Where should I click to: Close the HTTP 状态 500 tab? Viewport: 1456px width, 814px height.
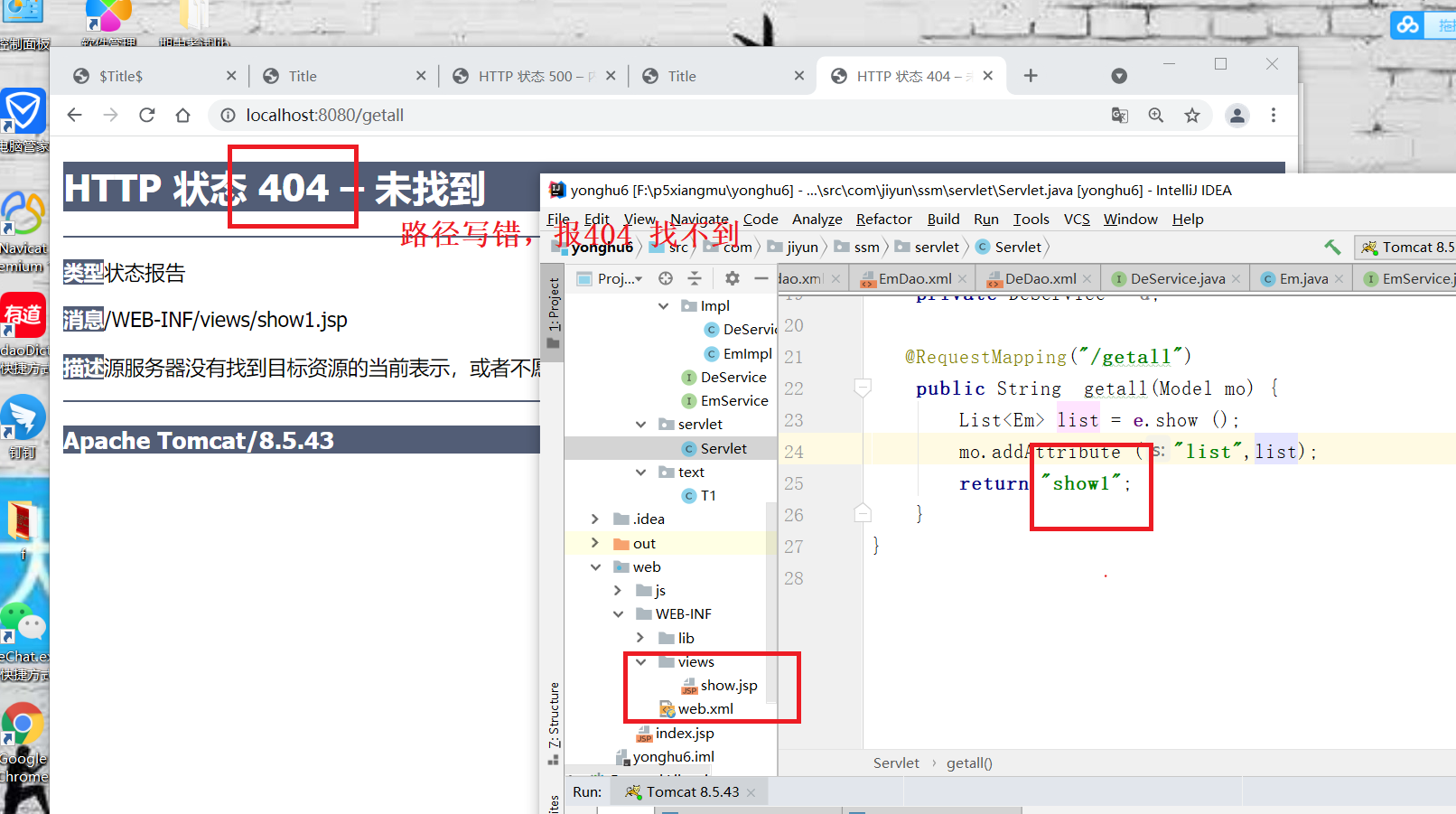[611, 76]
